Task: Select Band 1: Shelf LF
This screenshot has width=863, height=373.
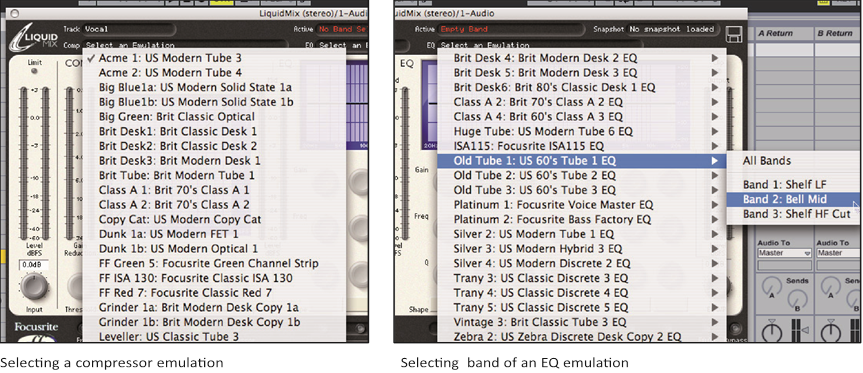Action: click(793, 184)
